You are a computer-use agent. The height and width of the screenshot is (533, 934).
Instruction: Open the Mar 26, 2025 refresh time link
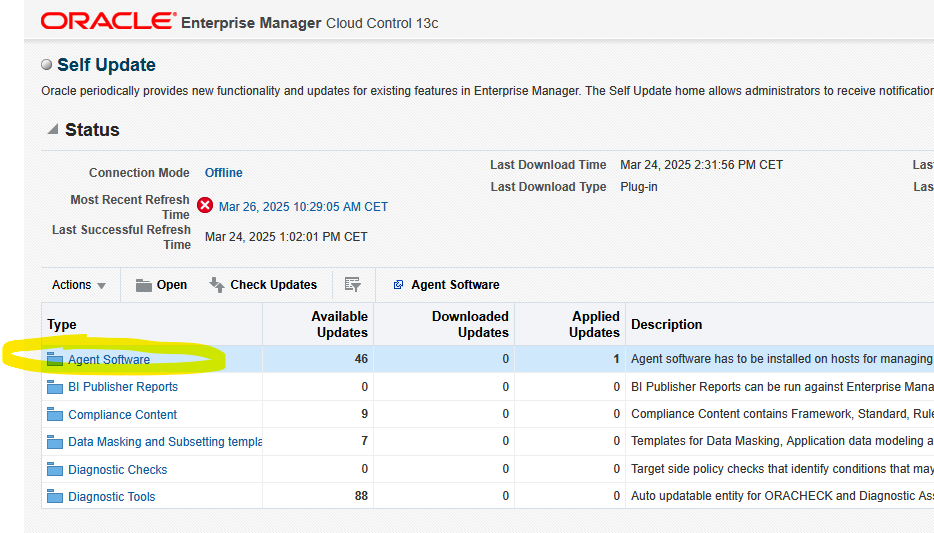[x=303, y=207]
